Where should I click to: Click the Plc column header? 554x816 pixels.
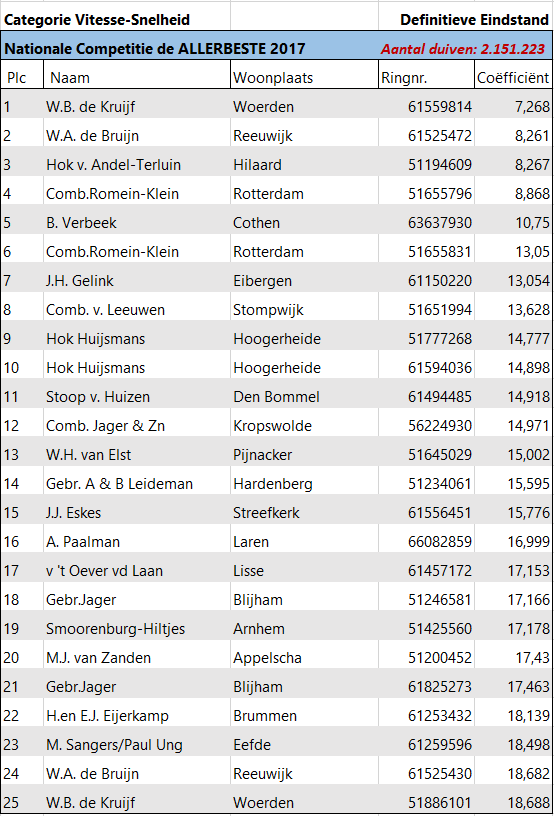(x=22, y=78)
